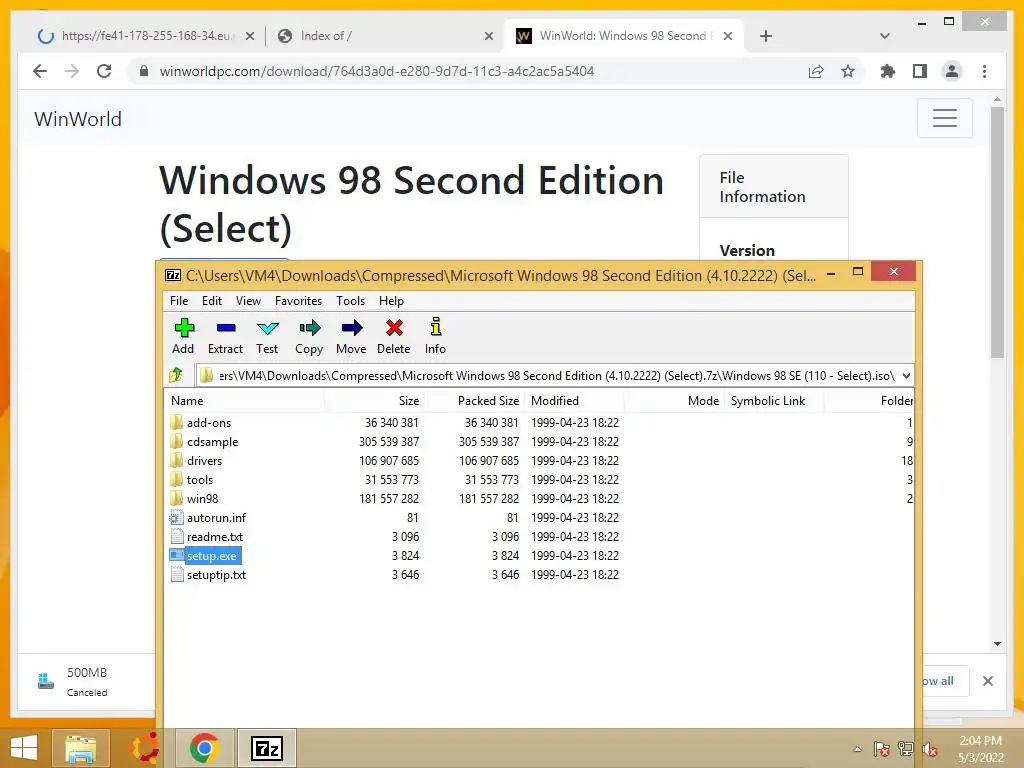Click the Copy toolbar button in 7-Zip

click(x=309, y=336)
